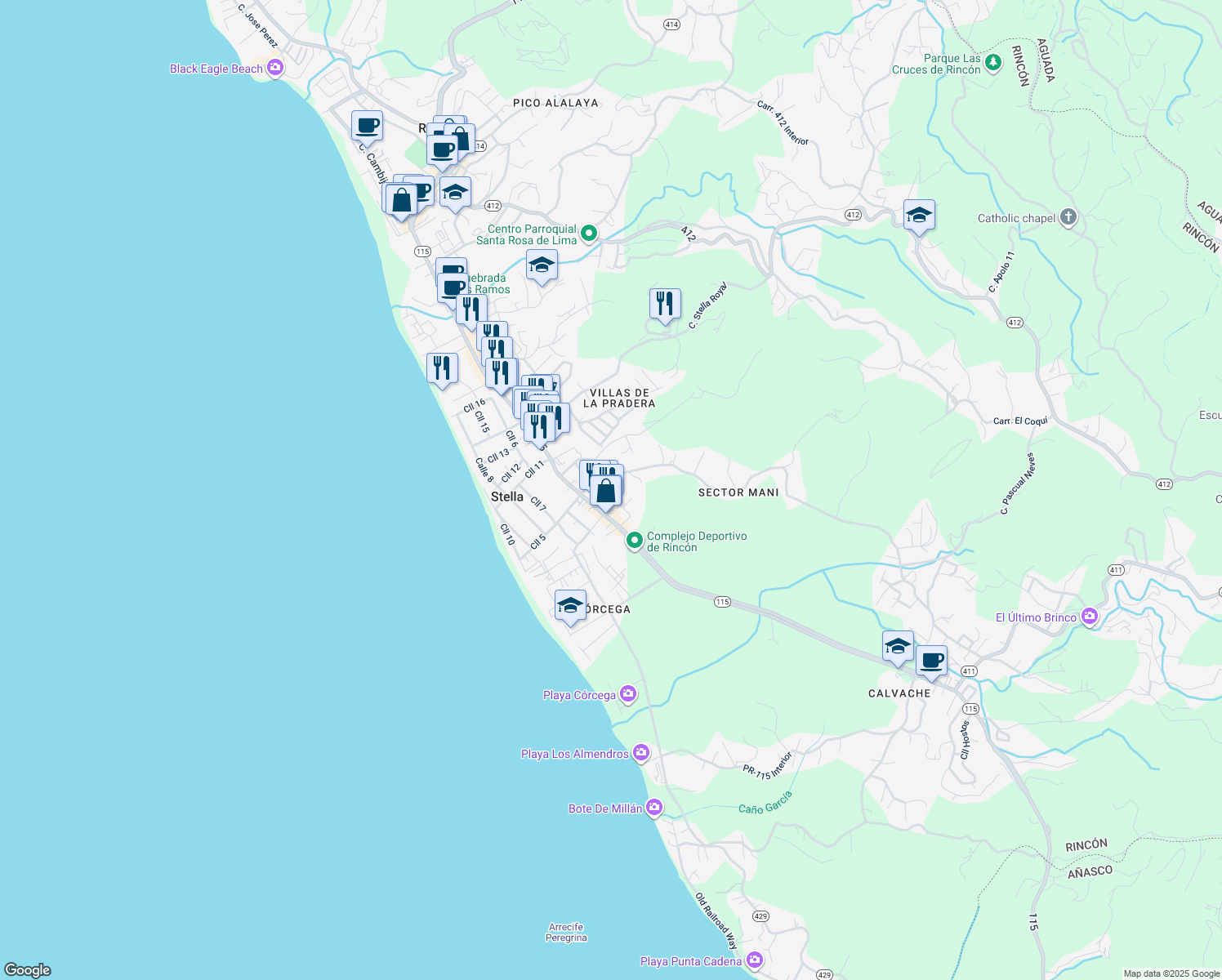This screenshot has height=980, width=1222.
Task: Click the Bote De Millán camera marker
Action: [653, 808]
